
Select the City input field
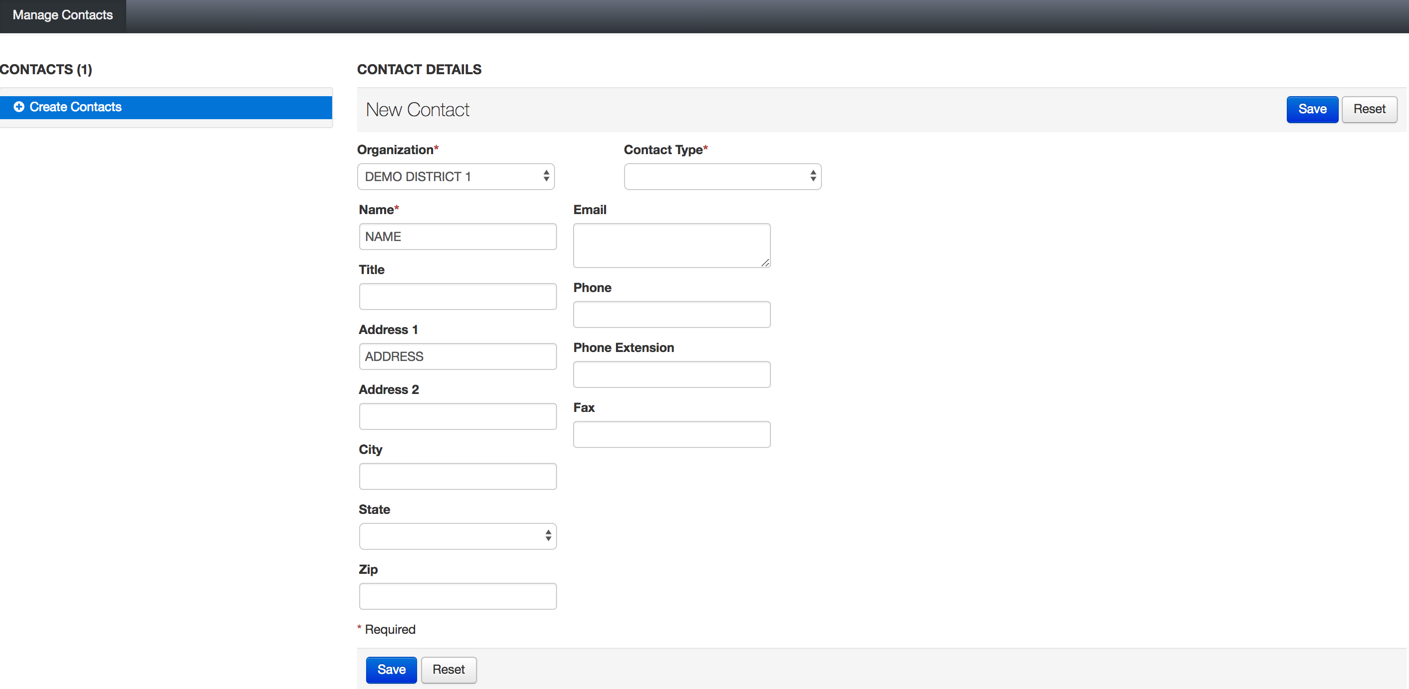tap(457, 477)
